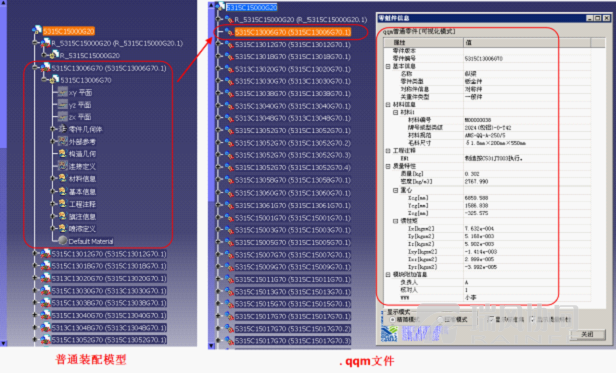Select the second display mode radio button
This screenshot has width=616, height=373.
[x=440, y=320]
